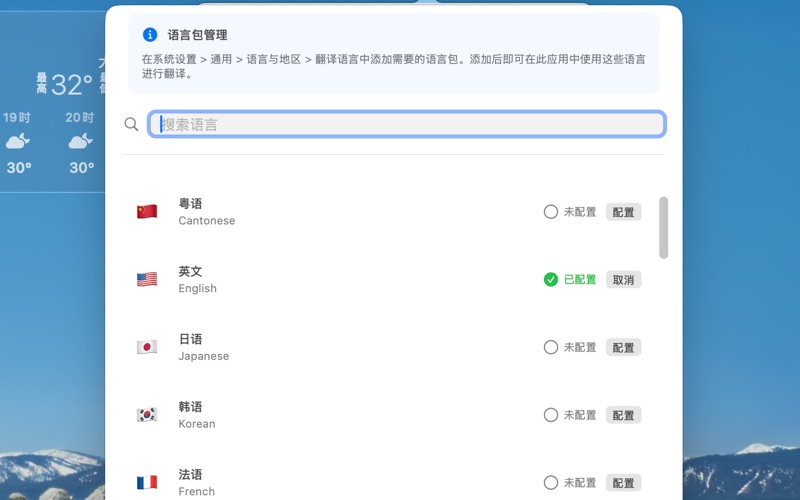Click the blue info icon beside 语言包管理

[x=150, y=35]
